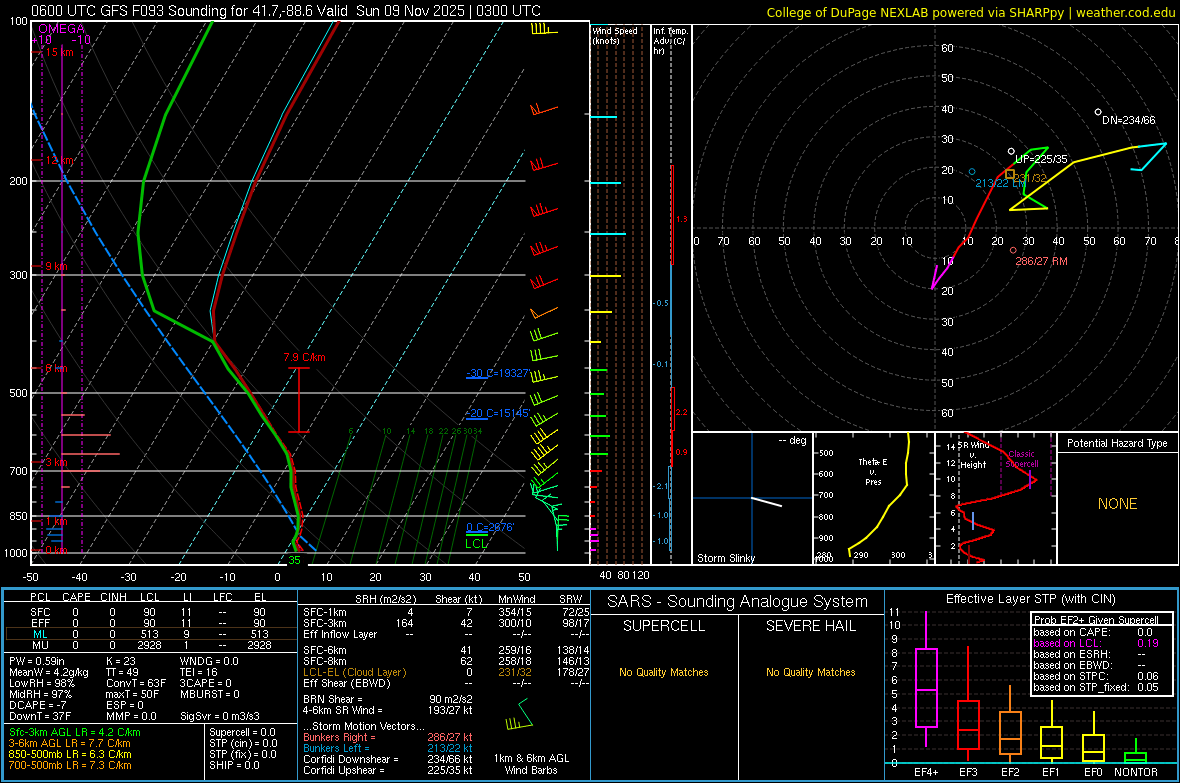Click the SFC-6km shear row label
This screenshot has height=783, width=1180.
pyautogui.click(x=325, y=650)
